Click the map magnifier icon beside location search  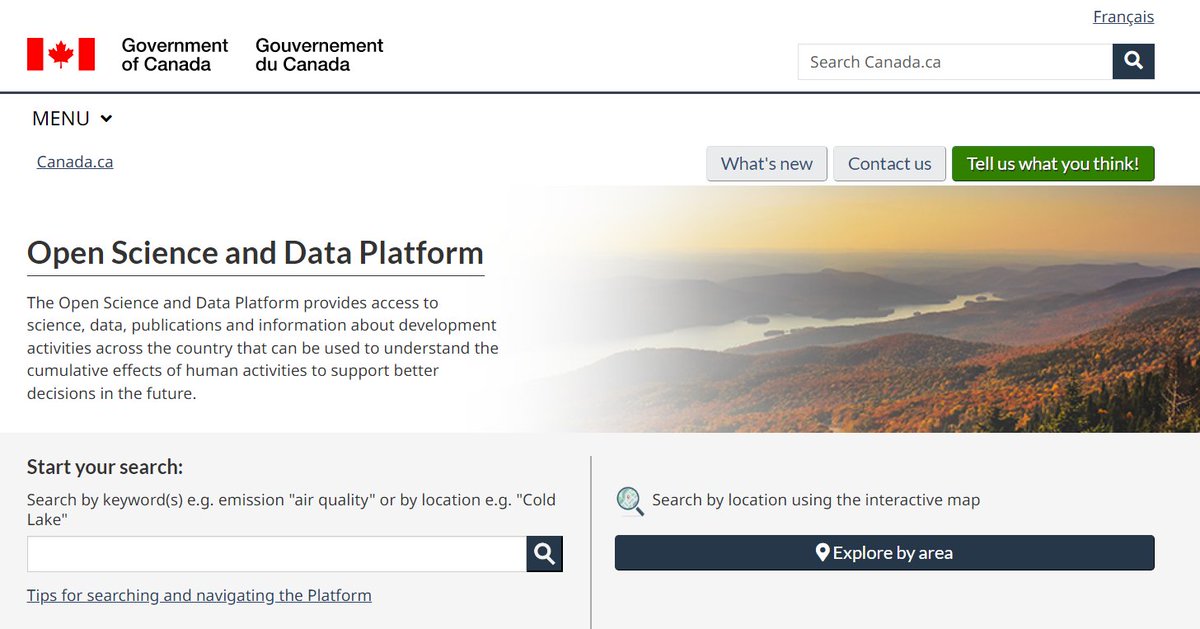630,500
